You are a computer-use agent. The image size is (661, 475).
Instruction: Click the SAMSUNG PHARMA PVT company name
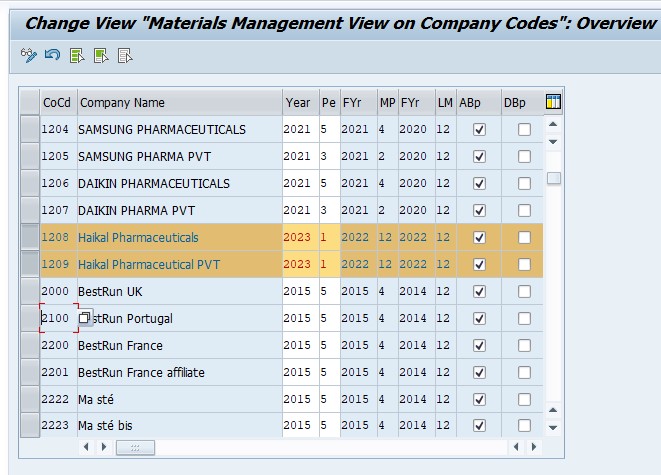point(144,157)
